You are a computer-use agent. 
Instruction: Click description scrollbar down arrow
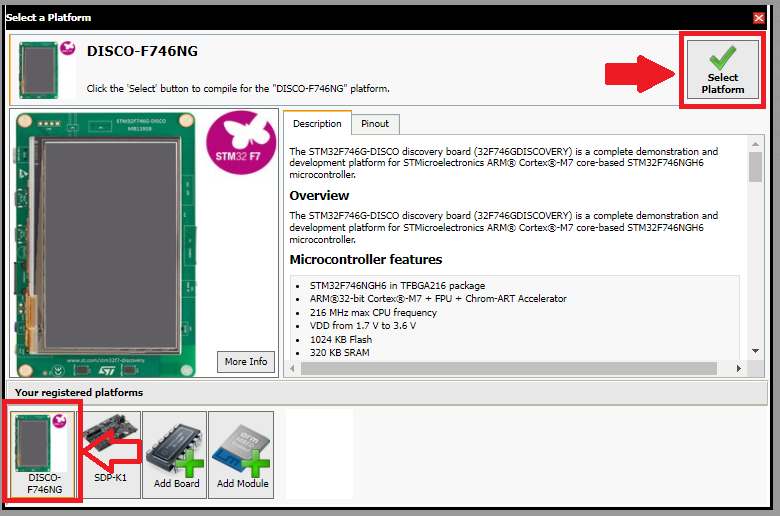coord(755,351)
